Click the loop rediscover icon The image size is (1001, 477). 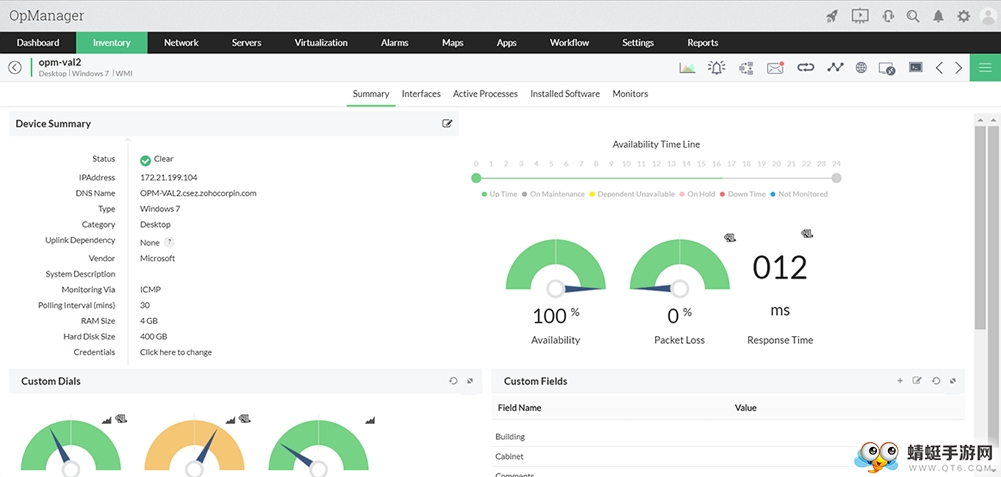coord(806,67)
